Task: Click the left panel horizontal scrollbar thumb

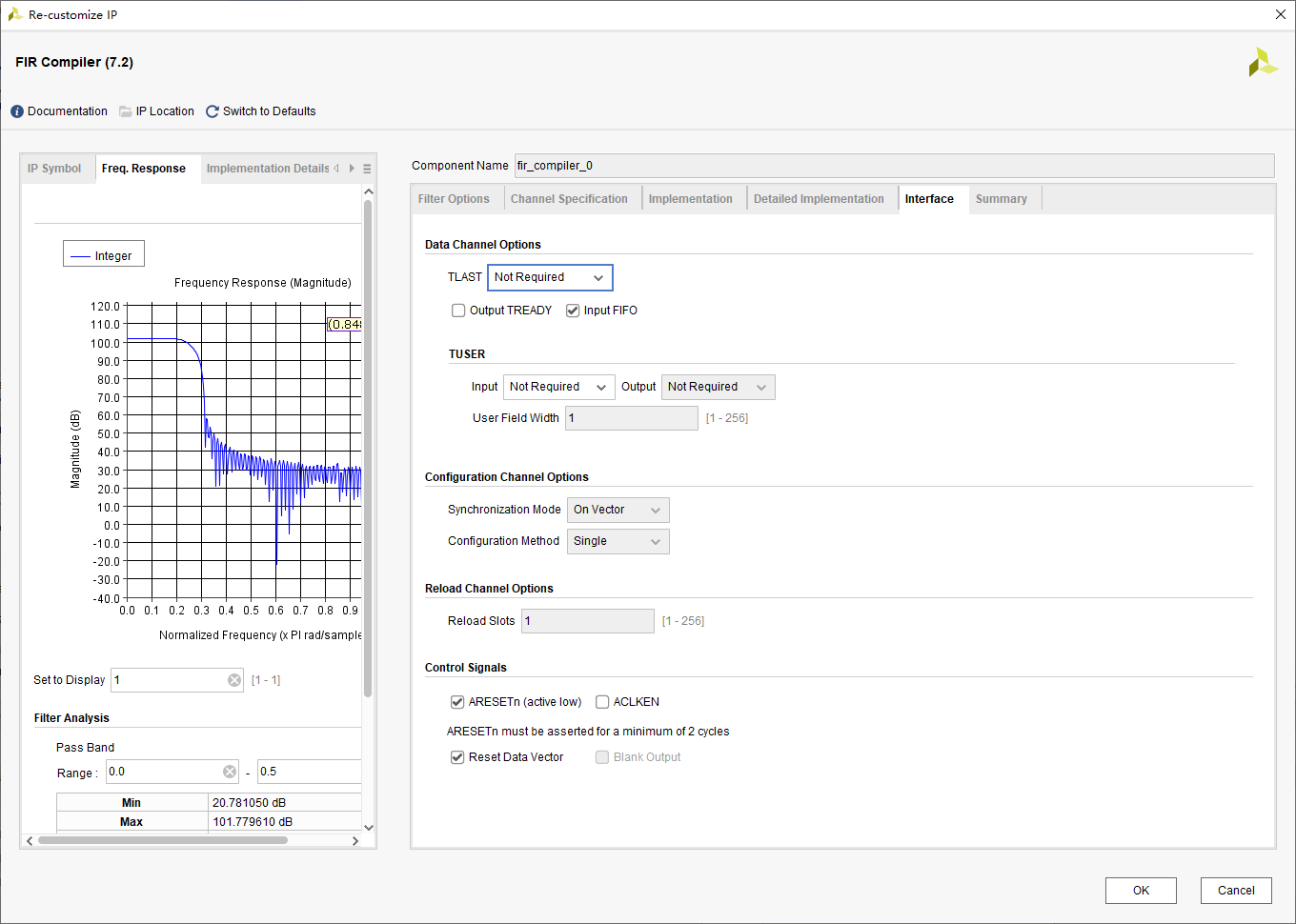Action: [163, 840]
